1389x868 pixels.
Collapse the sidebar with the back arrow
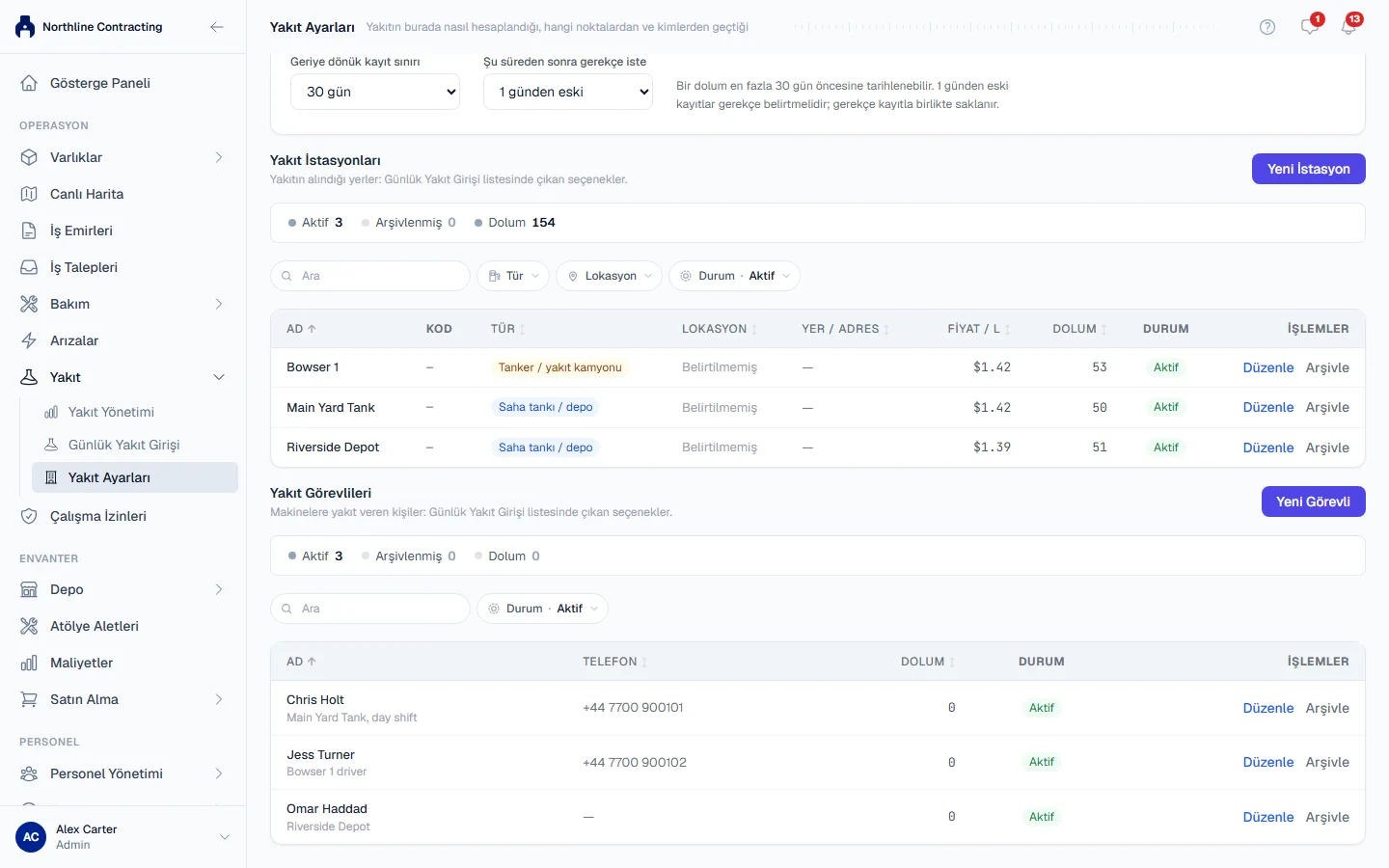point(217,27)
